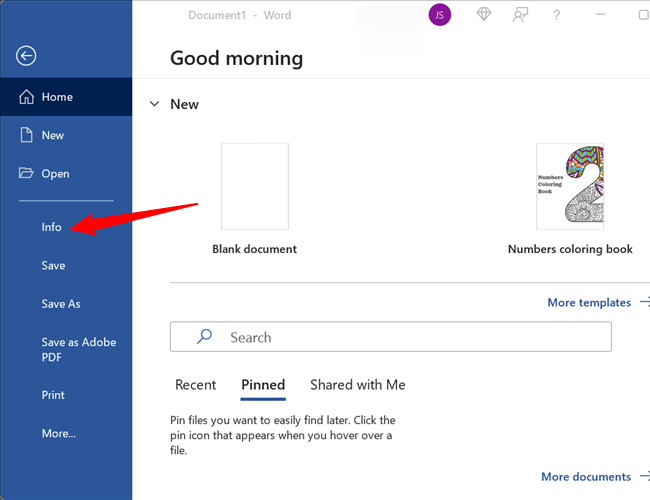
Task: Select New in the sidebar
Action: [x=66, y=135]
